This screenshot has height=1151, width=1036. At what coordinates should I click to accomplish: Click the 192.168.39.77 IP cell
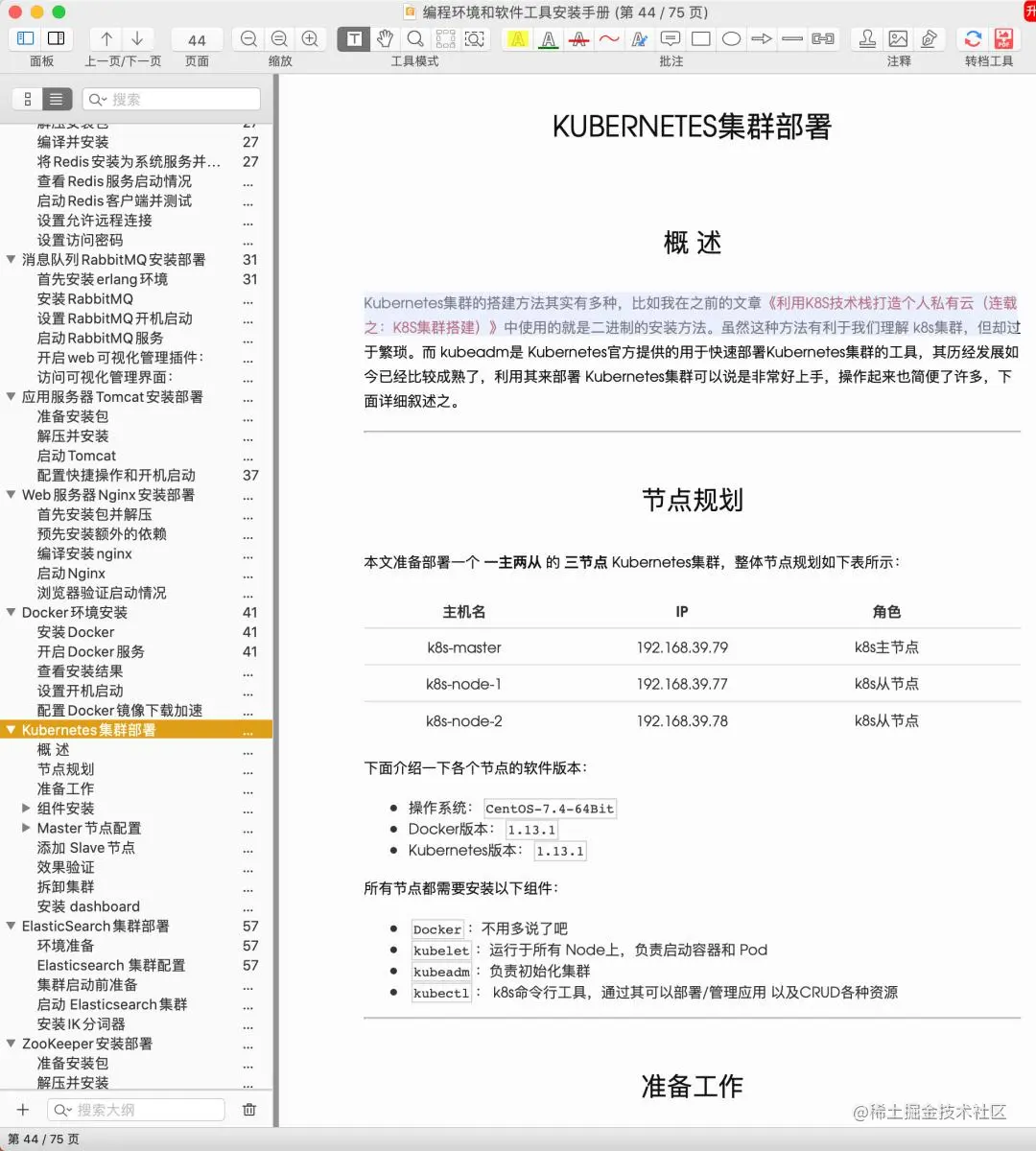(682, 684)
